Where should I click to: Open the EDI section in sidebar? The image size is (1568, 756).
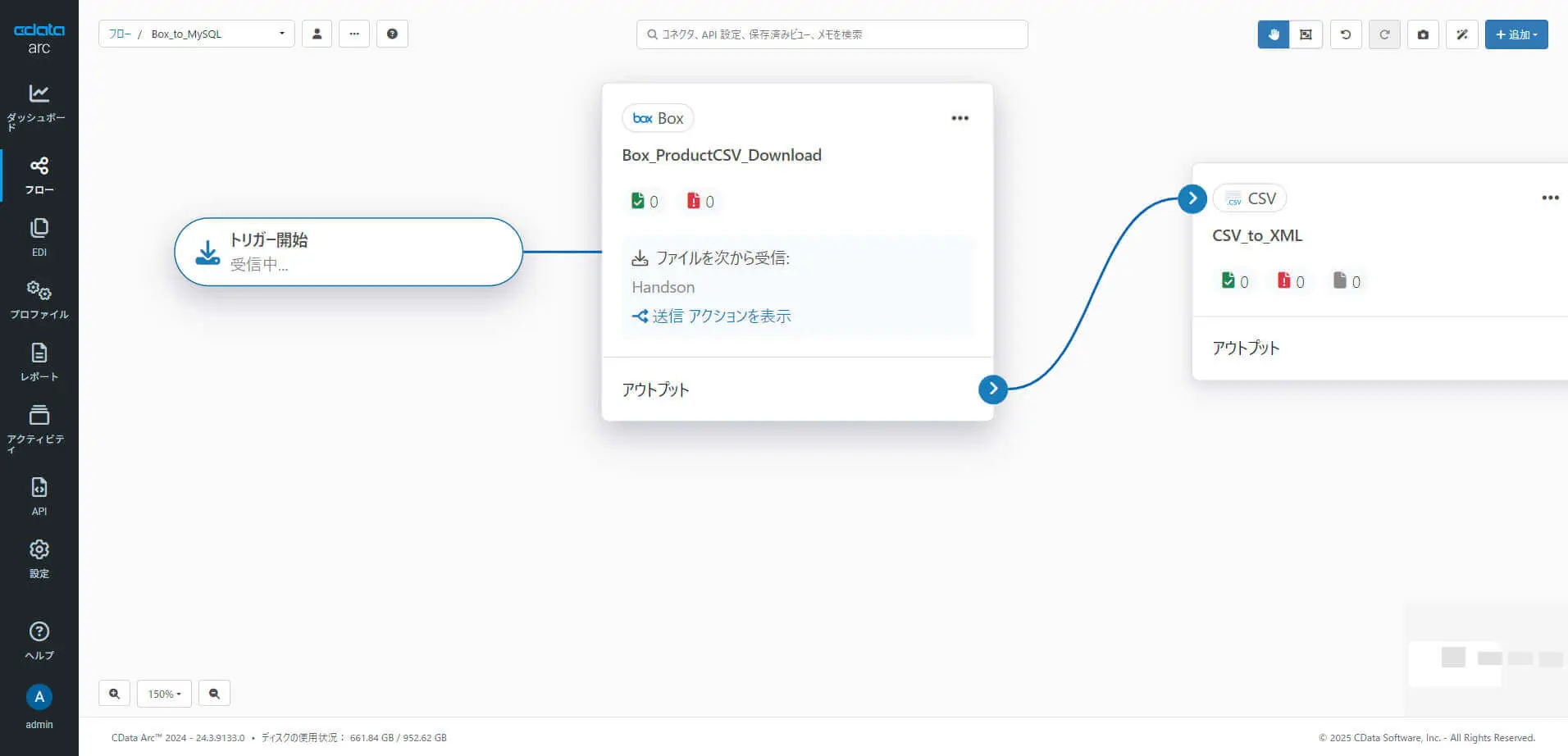(x=39, y=238)
